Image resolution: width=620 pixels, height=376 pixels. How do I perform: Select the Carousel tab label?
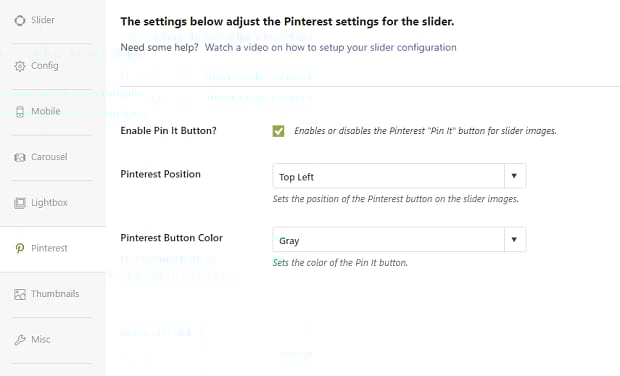[49, 157]
